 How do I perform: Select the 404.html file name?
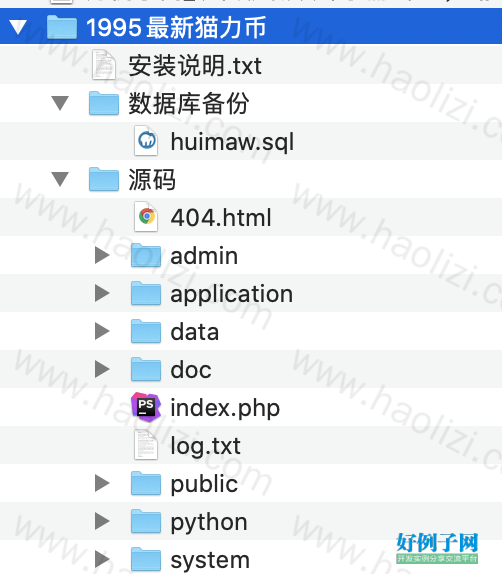[x=221, y=217]
